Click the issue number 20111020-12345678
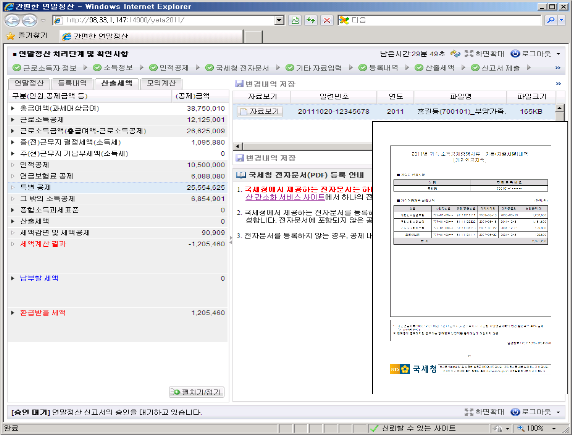 pos(333,112)
